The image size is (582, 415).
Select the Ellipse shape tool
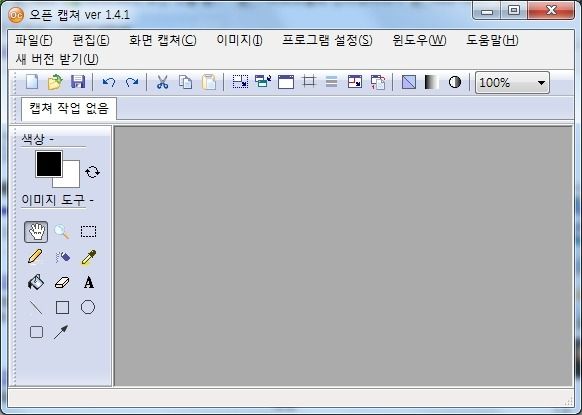click(88, 307)
